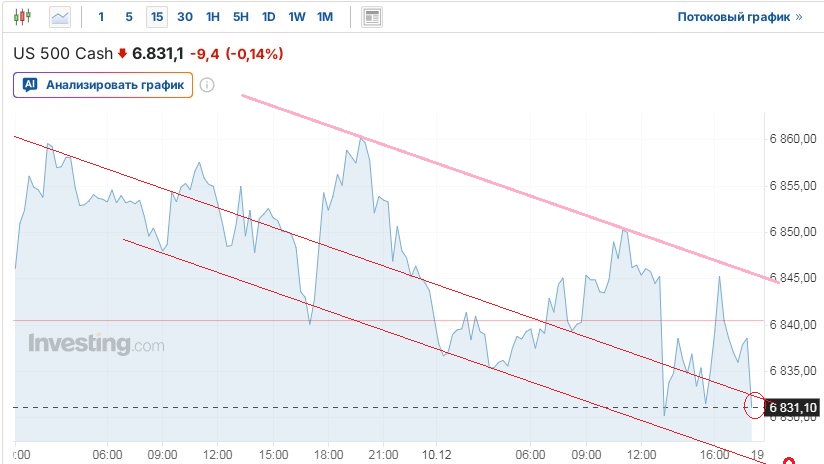The height and width of the screenshot is (464, 824).
Task: Switch to the 1H interval
Action: 213,17
